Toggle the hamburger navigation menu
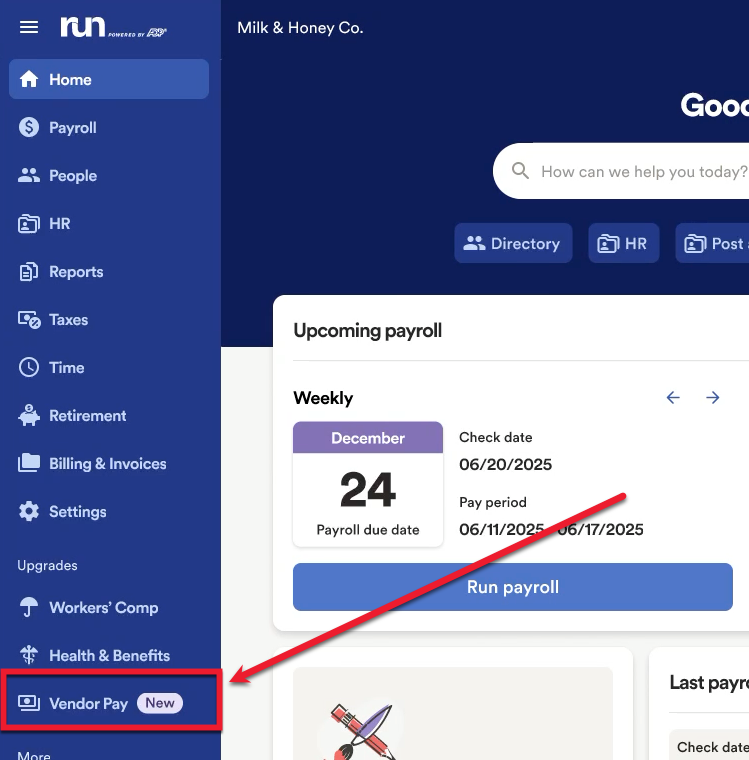Screen dimensions: 749x760 (29, 27)
